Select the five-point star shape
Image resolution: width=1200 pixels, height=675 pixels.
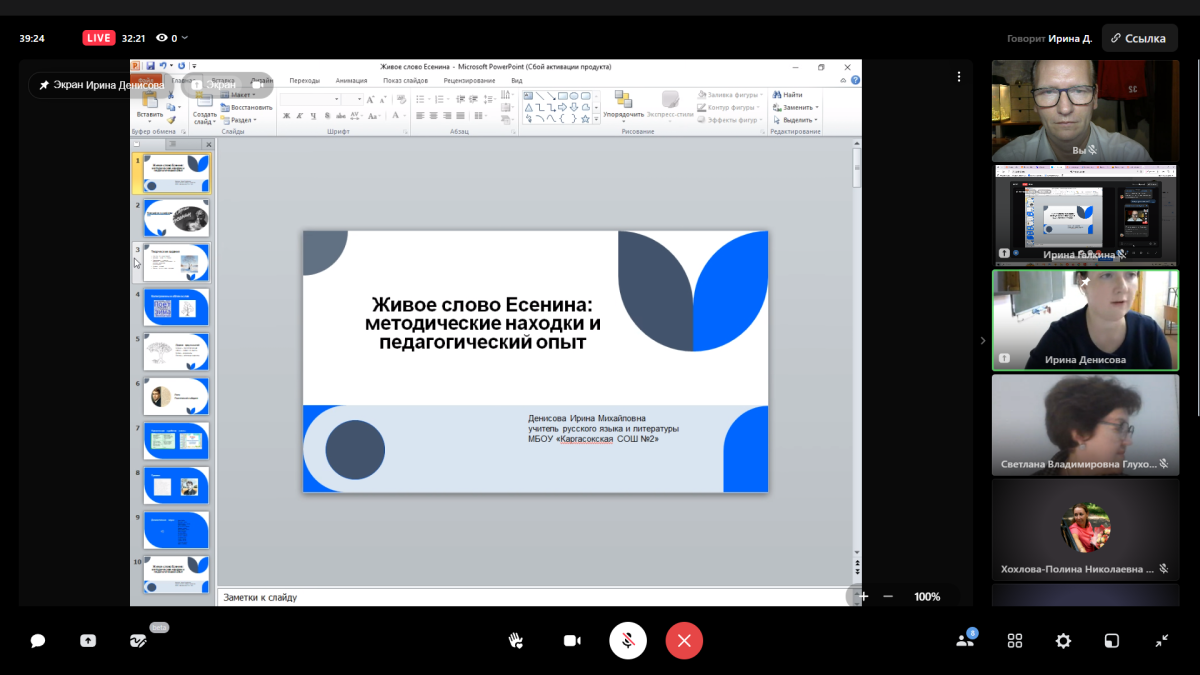(585, 118)
